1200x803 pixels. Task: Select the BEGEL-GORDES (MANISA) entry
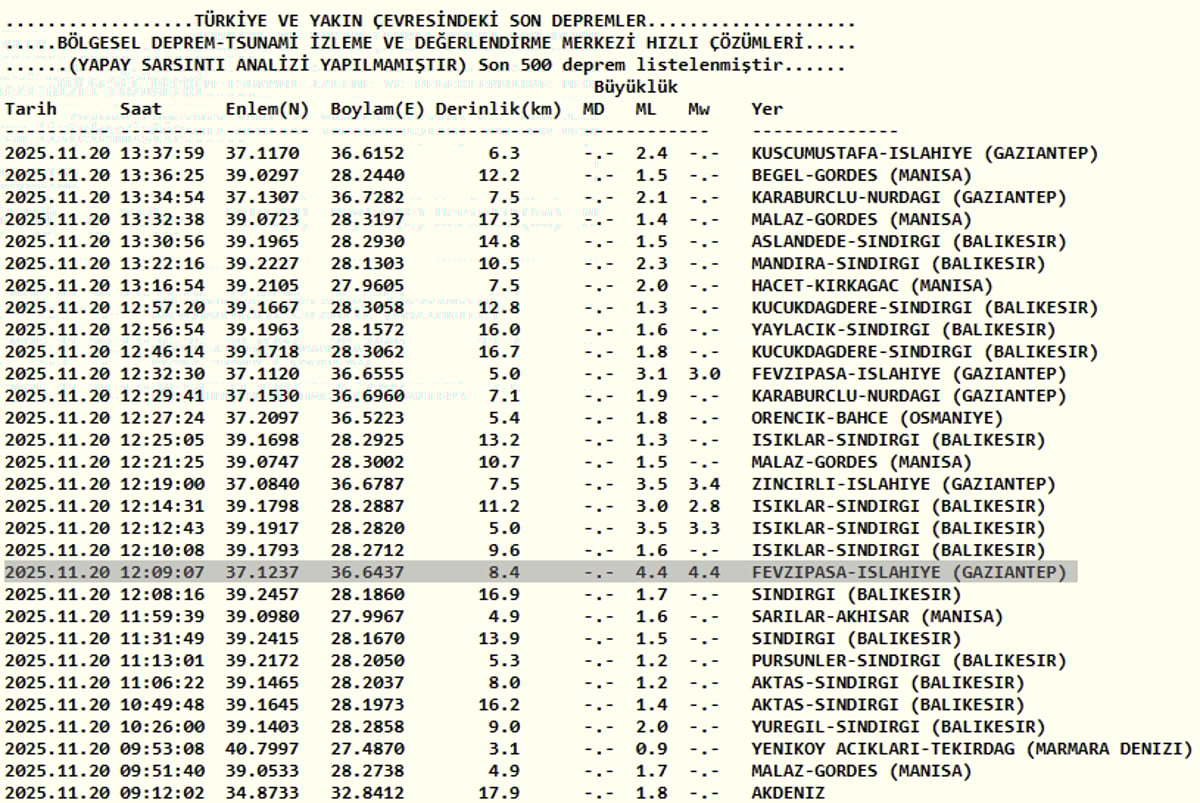tap(861, 175)
